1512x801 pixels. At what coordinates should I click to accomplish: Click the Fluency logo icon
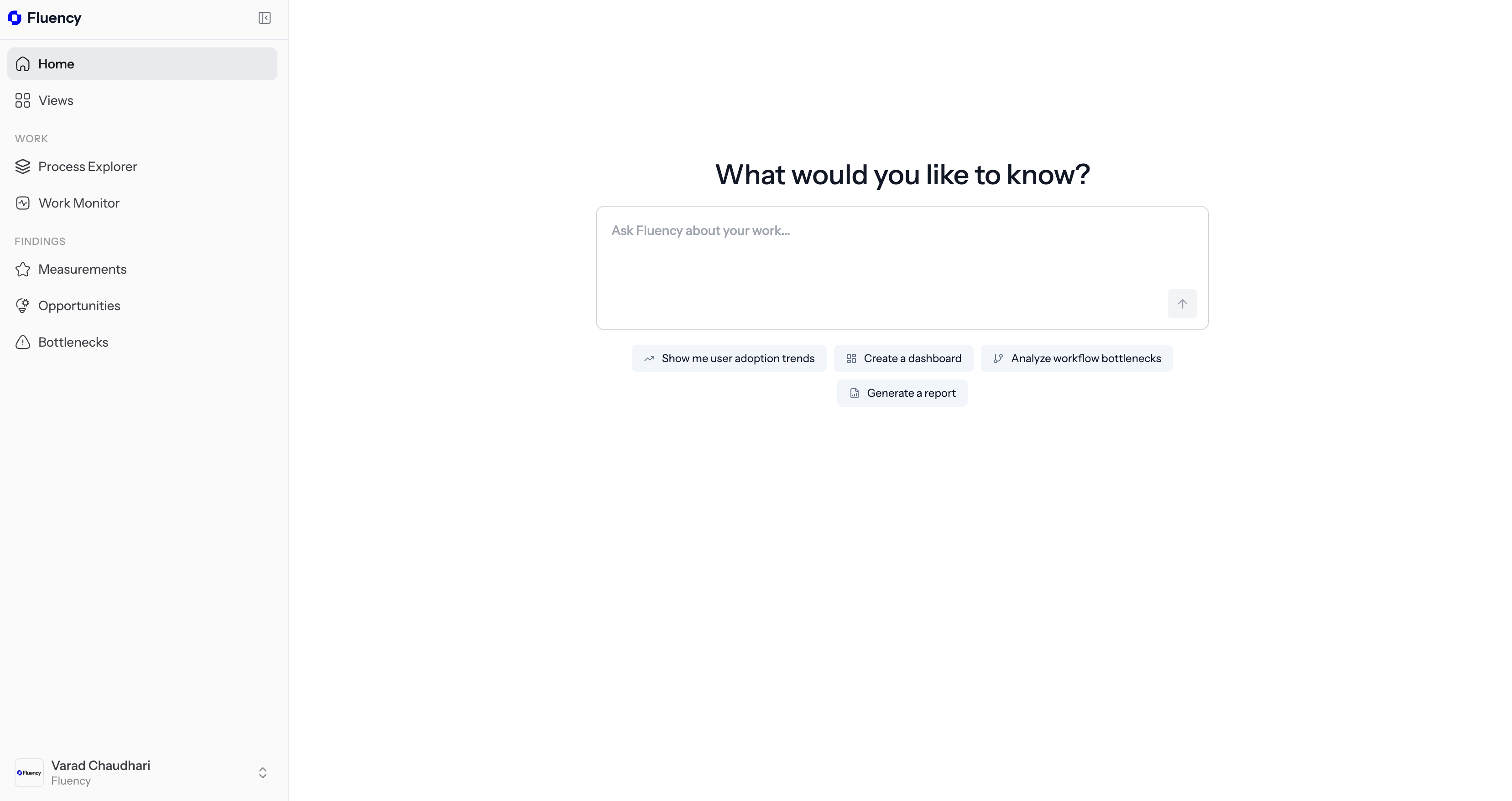[15, 18]
